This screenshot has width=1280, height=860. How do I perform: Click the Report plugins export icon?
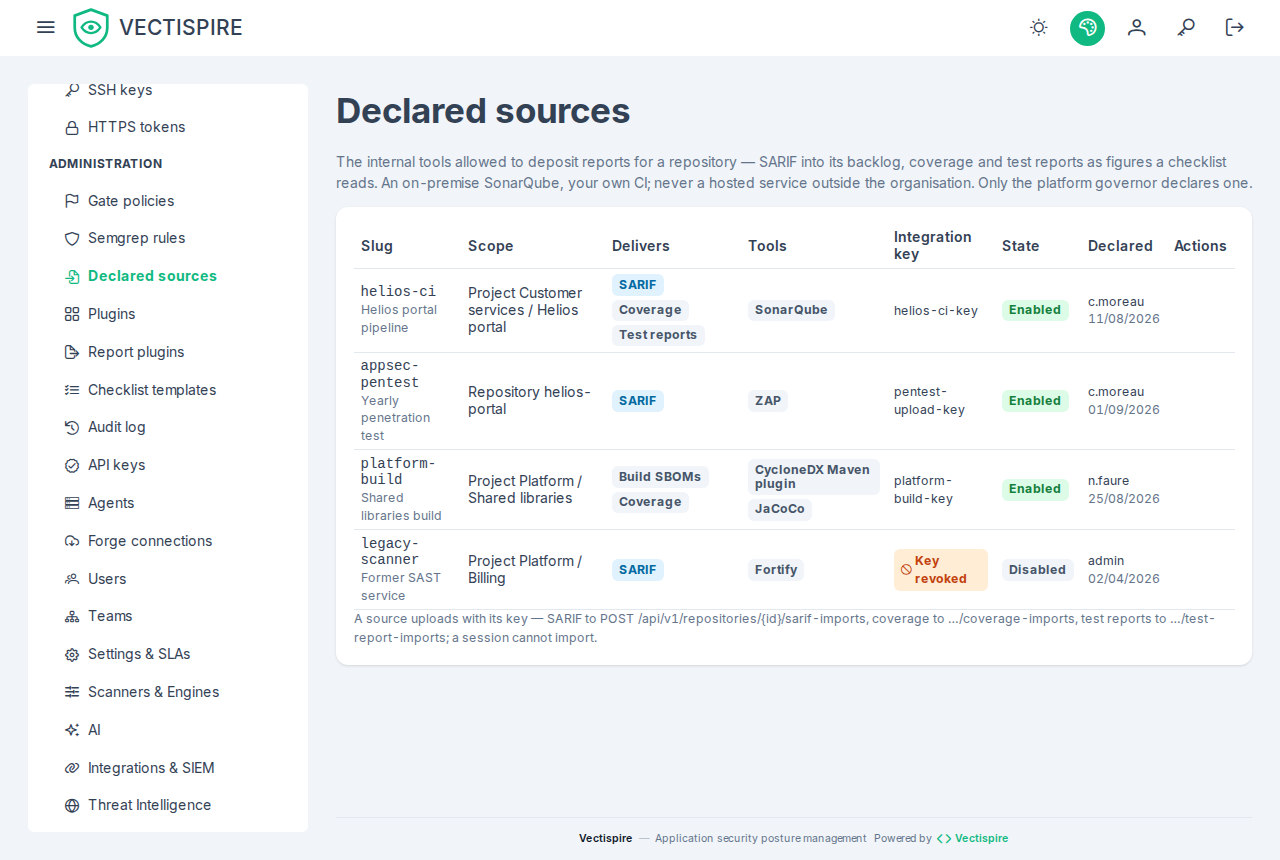(x=72, y=352)
